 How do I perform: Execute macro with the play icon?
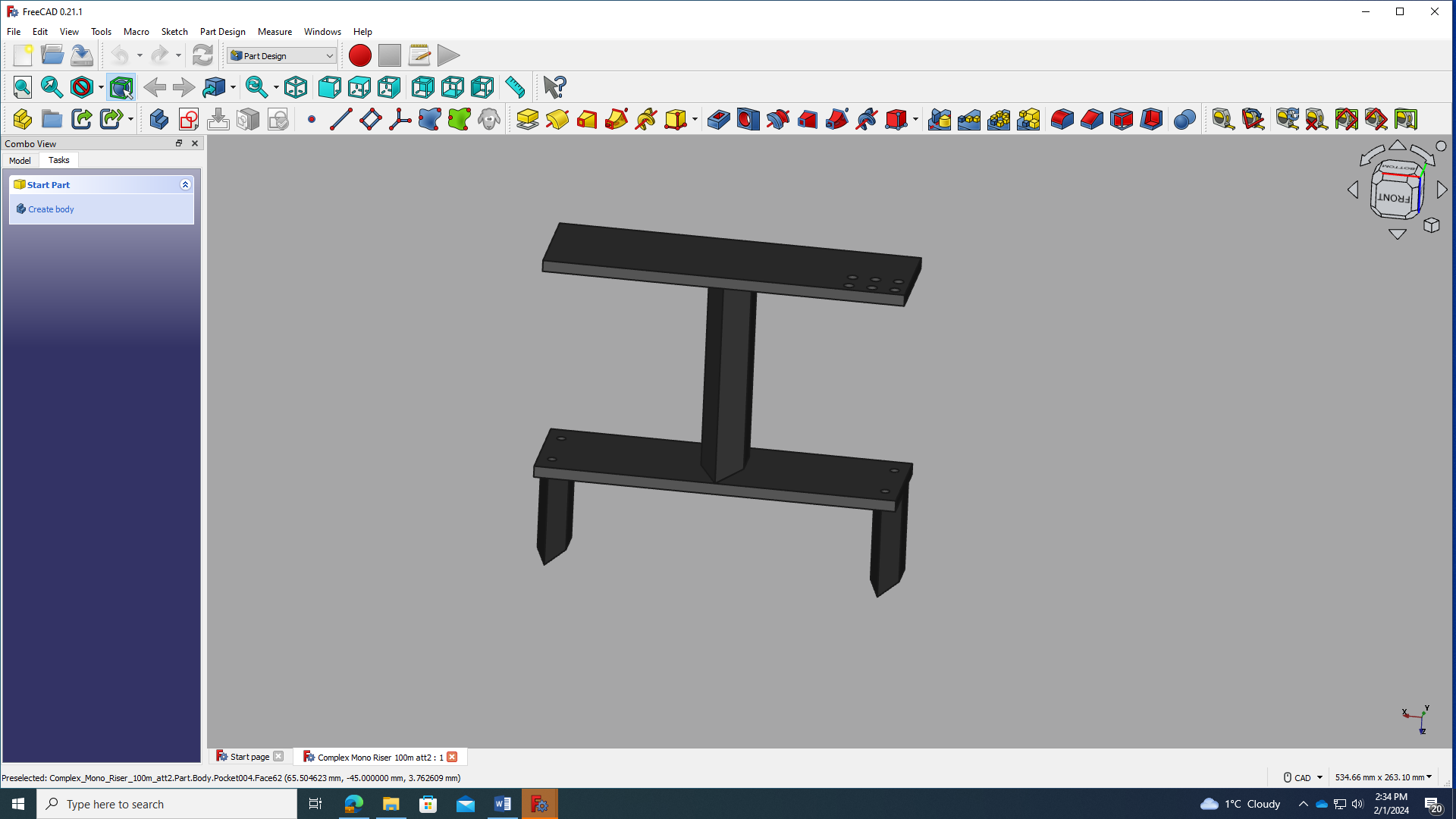[449, 55]
